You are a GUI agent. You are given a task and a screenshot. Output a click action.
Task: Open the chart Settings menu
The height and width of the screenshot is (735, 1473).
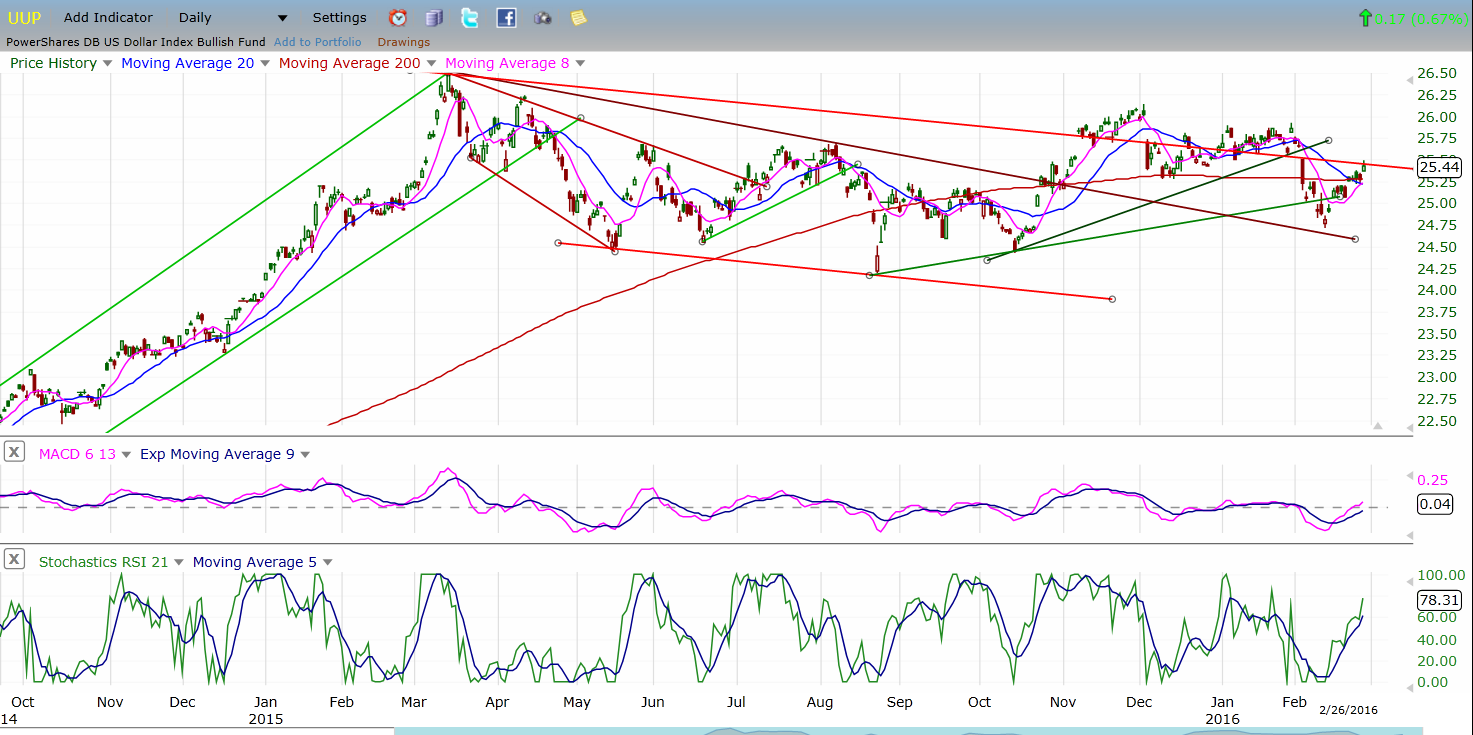click(339, 18)
